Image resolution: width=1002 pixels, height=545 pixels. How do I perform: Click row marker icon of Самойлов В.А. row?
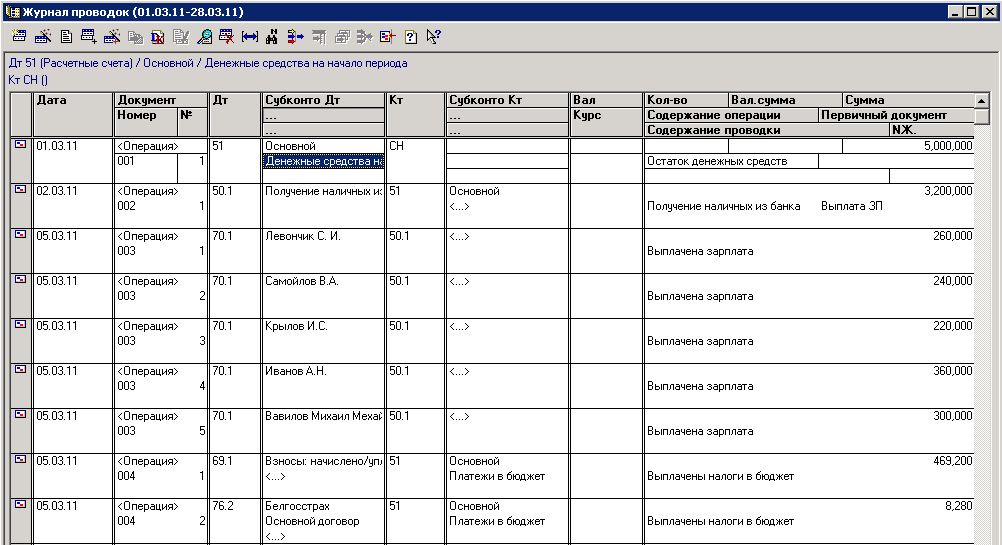[20, 279]
